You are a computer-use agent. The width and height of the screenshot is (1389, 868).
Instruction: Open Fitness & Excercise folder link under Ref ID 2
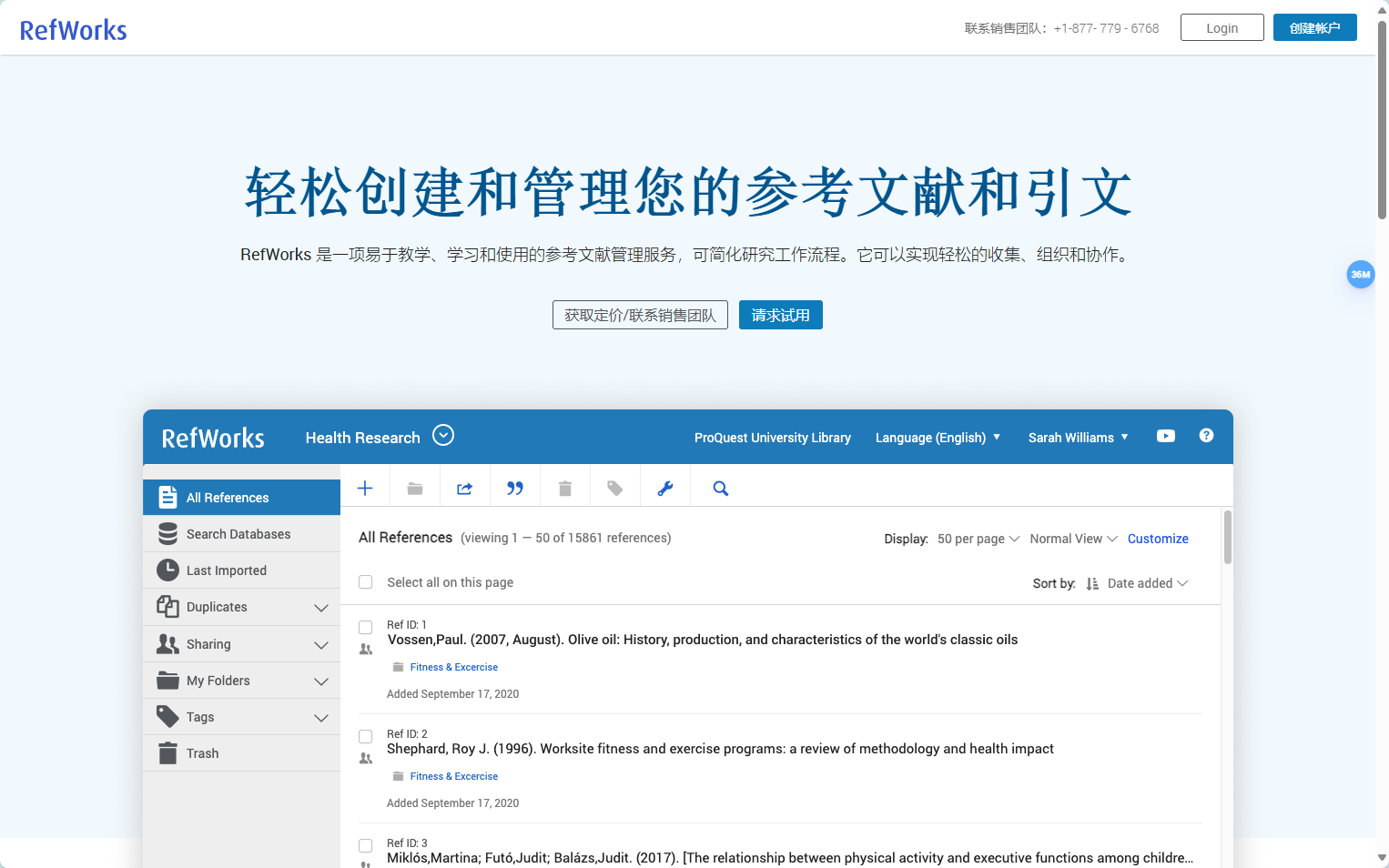pyautogui.click(x=453, y=776)
